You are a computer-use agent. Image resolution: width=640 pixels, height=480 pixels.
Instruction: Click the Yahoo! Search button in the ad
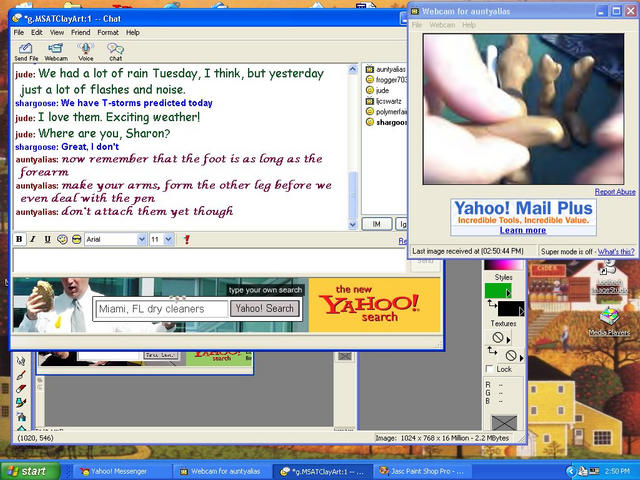(x=264, y=309)
